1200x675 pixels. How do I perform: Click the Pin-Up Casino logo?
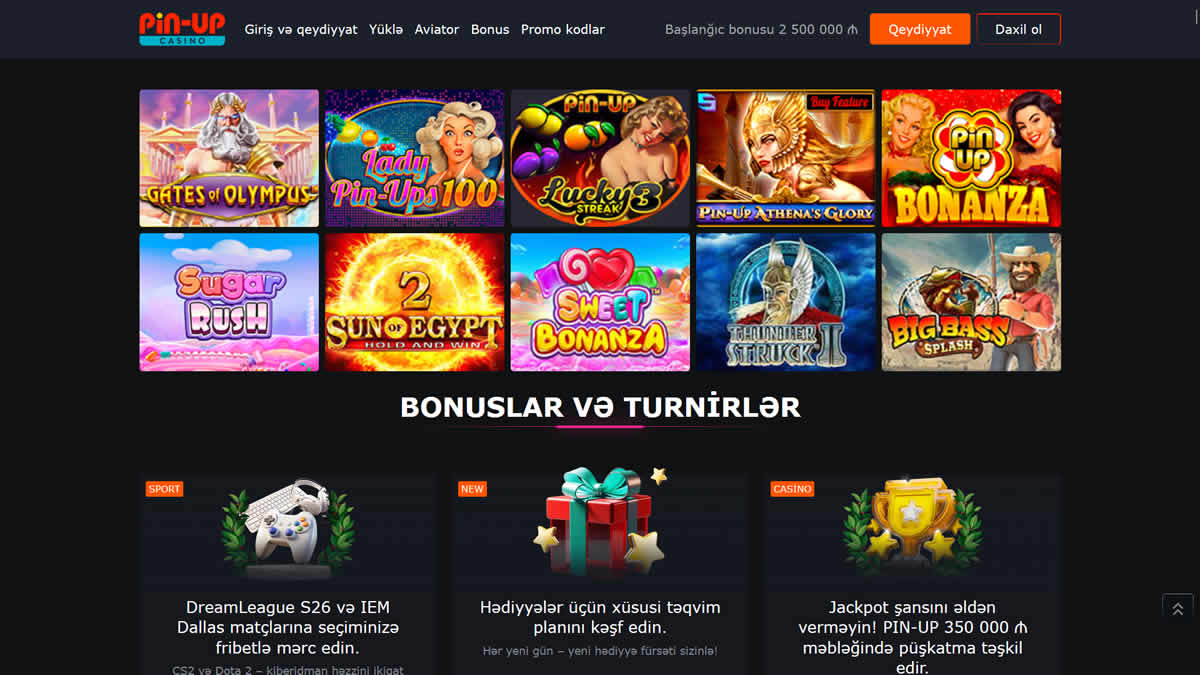pyautogui.click(x=182, y=29)
